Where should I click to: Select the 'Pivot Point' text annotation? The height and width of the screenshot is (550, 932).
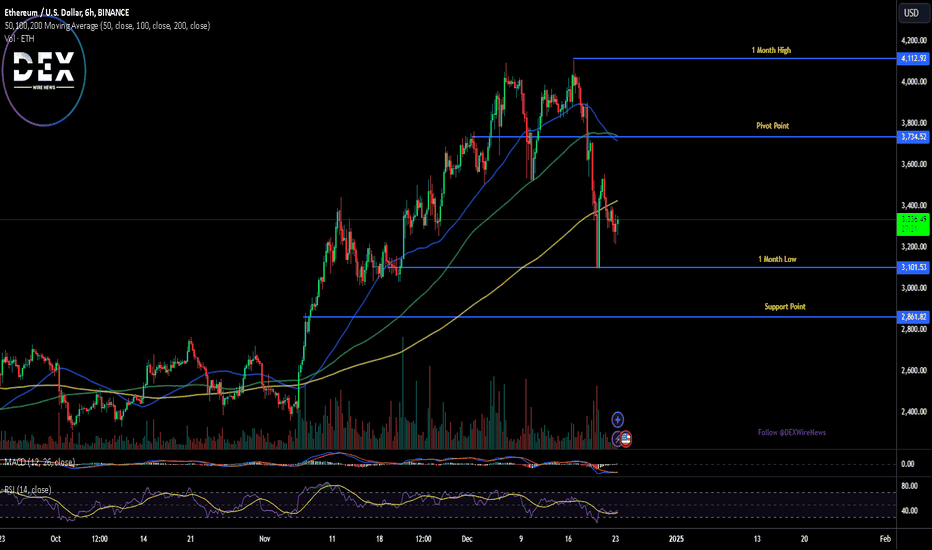tap(773, 125)
